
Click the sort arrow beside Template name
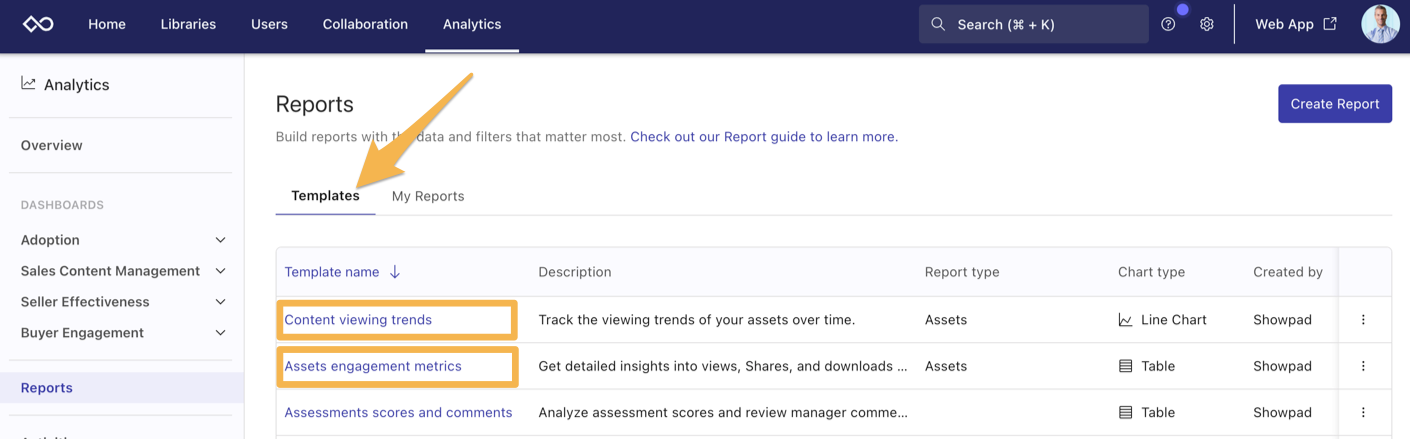(395, 272)
